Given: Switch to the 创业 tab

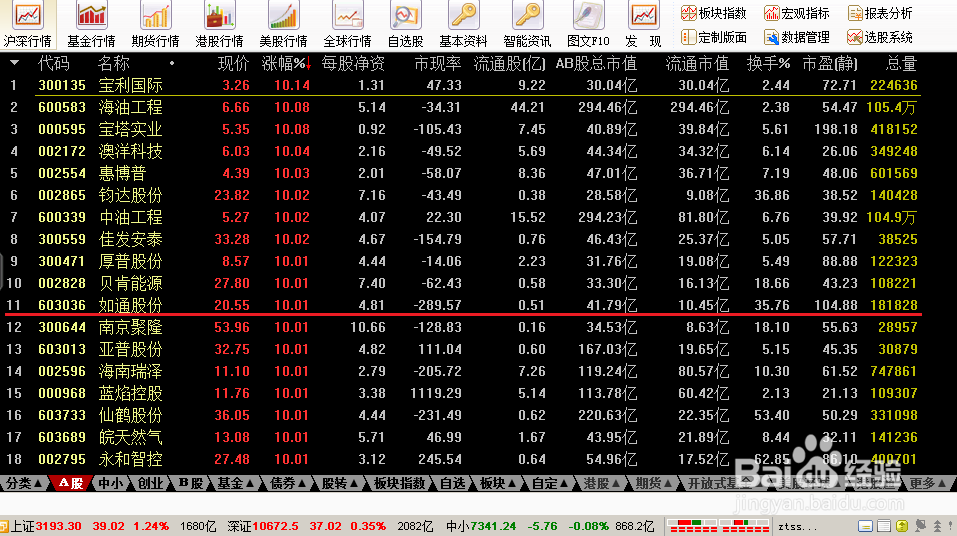Looking at the screenshot, I should (x=150, y=483).
